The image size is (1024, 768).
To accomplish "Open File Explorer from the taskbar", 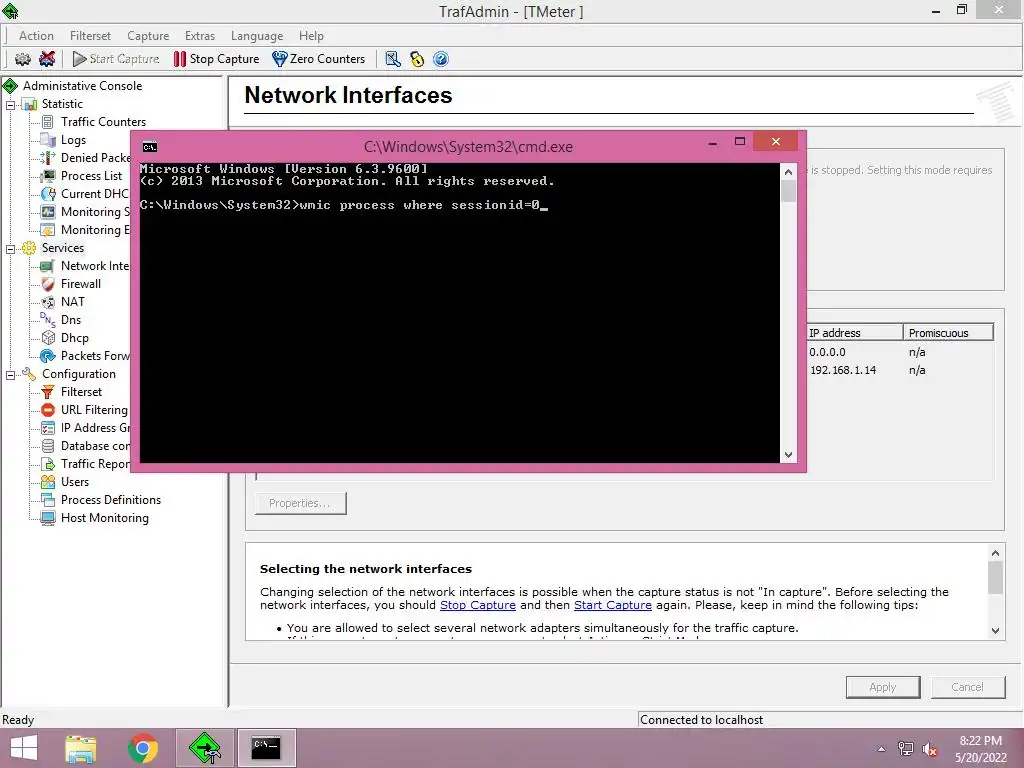I will pyautogui.click(x=81, y=748).
